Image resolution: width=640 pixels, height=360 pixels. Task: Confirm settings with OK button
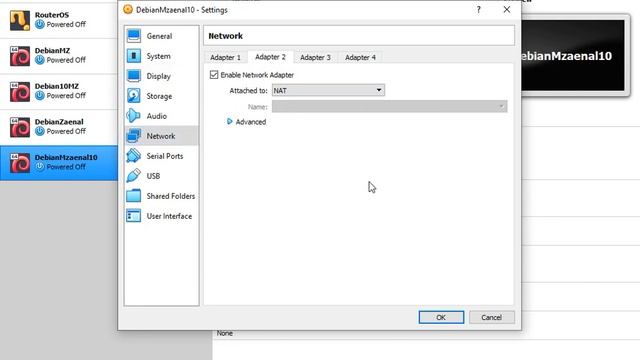click(x=441, y=317)
